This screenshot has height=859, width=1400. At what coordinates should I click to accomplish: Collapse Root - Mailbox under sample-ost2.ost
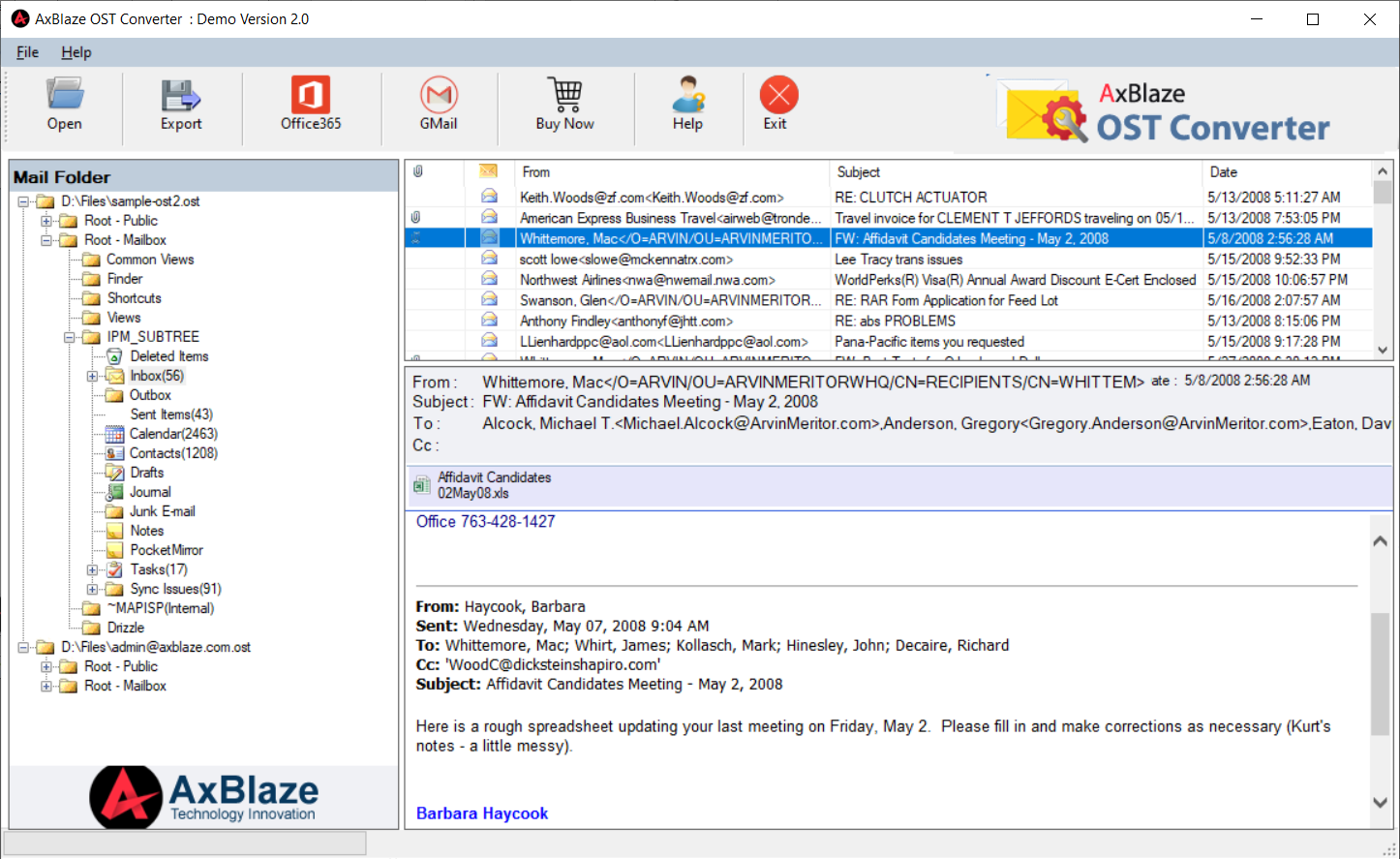46,240
